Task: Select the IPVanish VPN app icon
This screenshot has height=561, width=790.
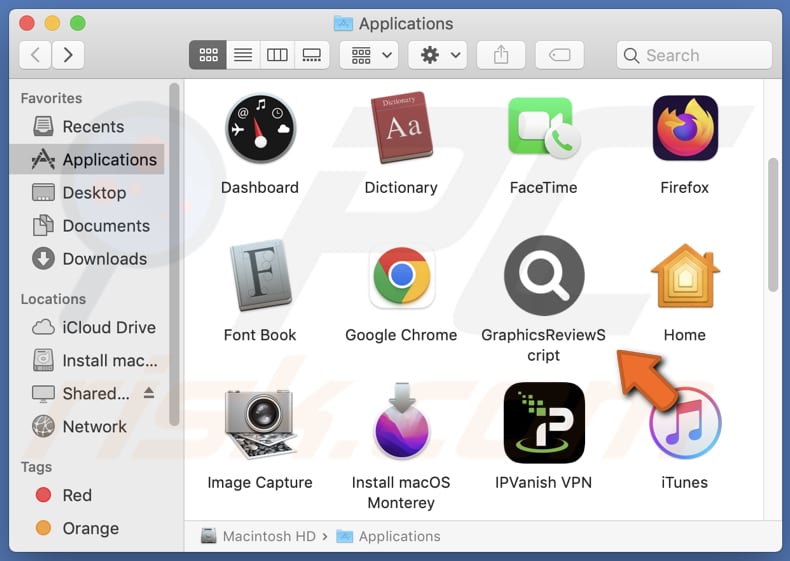Action: 544,422
